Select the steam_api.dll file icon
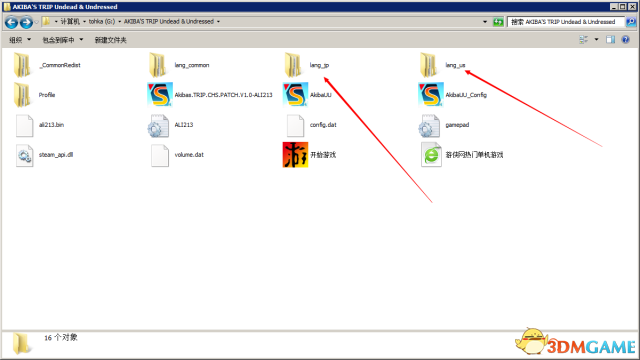Viewport: 640px width, 360px height. (x=24, y=155)
